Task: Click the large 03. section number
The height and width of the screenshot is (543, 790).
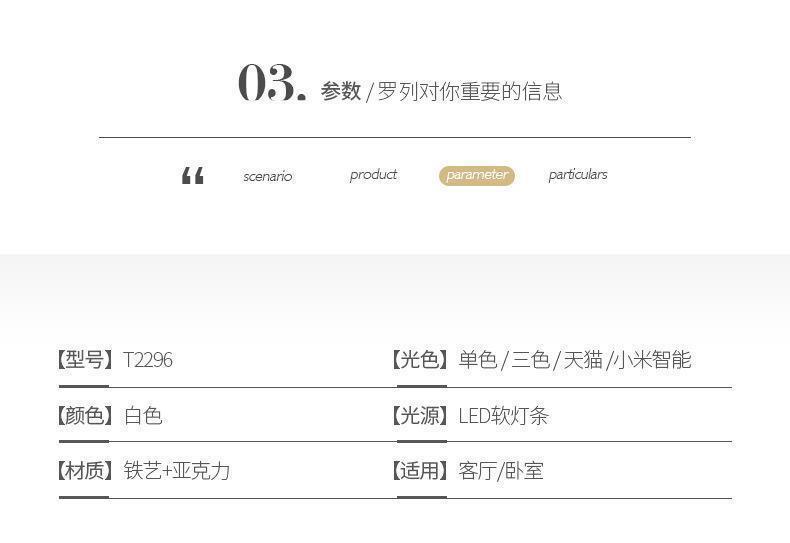Action: click(x=271, y=84)
